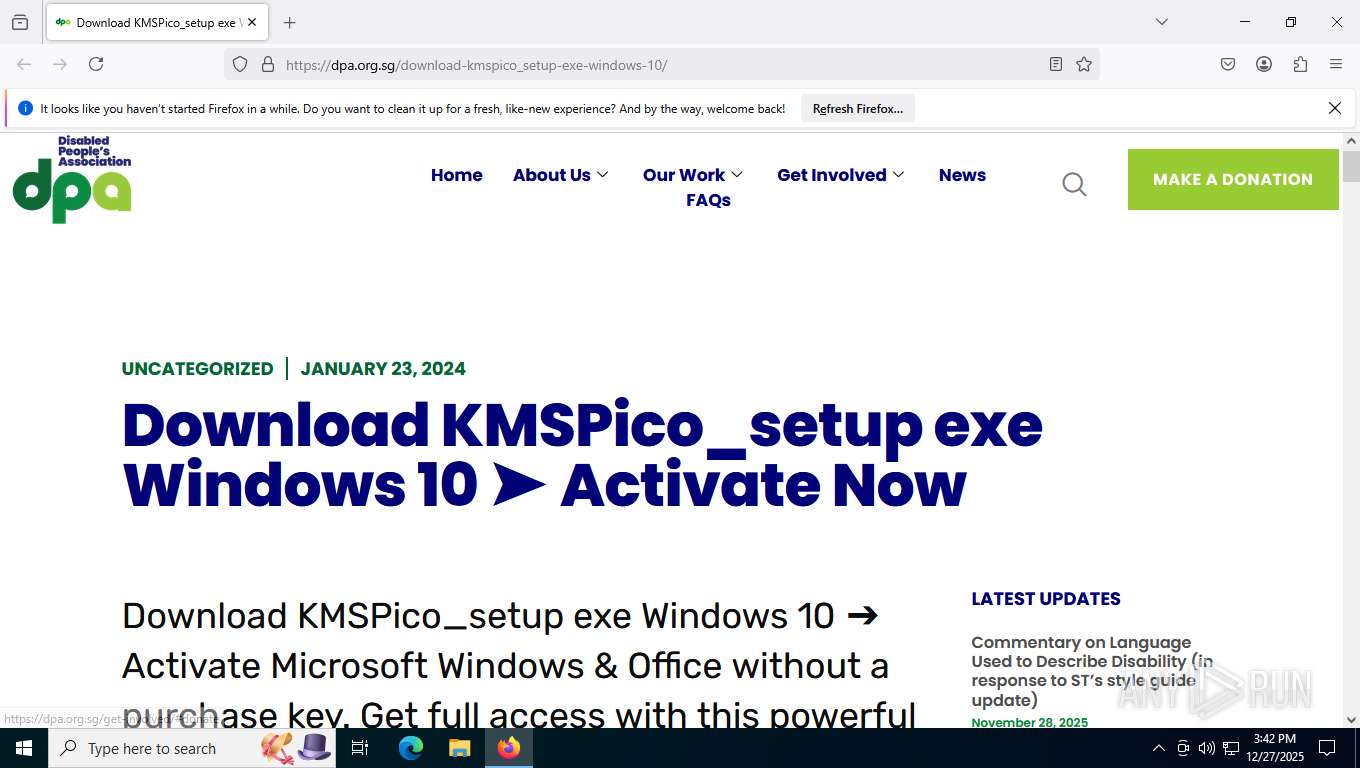The image size is (1360, 768).
Task: Click the Firefox View icon
Action: [x=20, y=22]
